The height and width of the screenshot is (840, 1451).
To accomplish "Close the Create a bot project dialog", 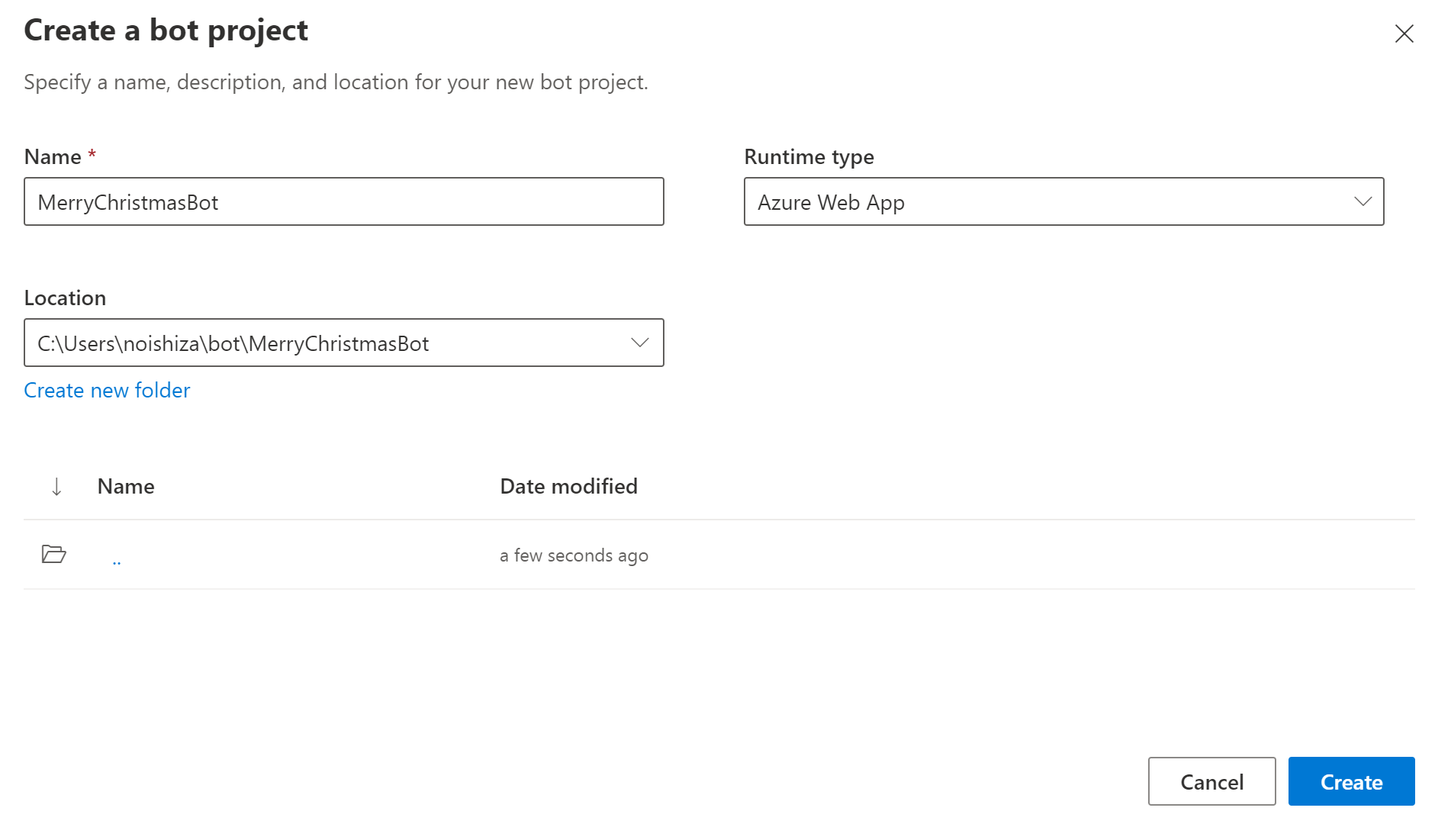I will pos(1404,34).
